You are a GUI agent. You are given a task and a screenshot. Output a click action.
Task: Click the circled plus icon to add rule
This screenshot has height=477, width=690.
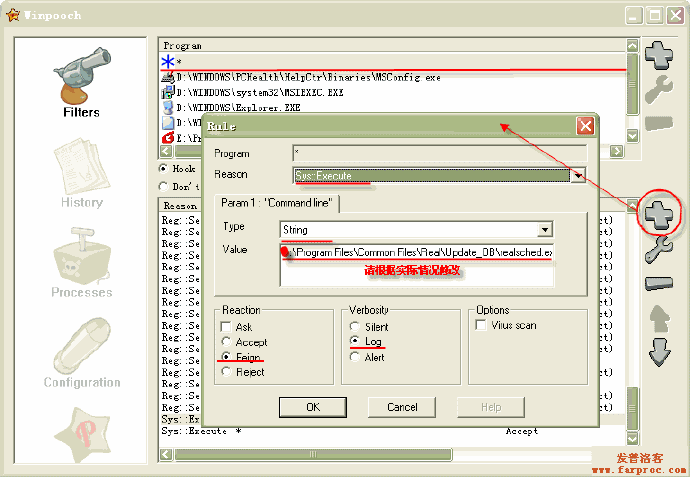coord(658,213)
